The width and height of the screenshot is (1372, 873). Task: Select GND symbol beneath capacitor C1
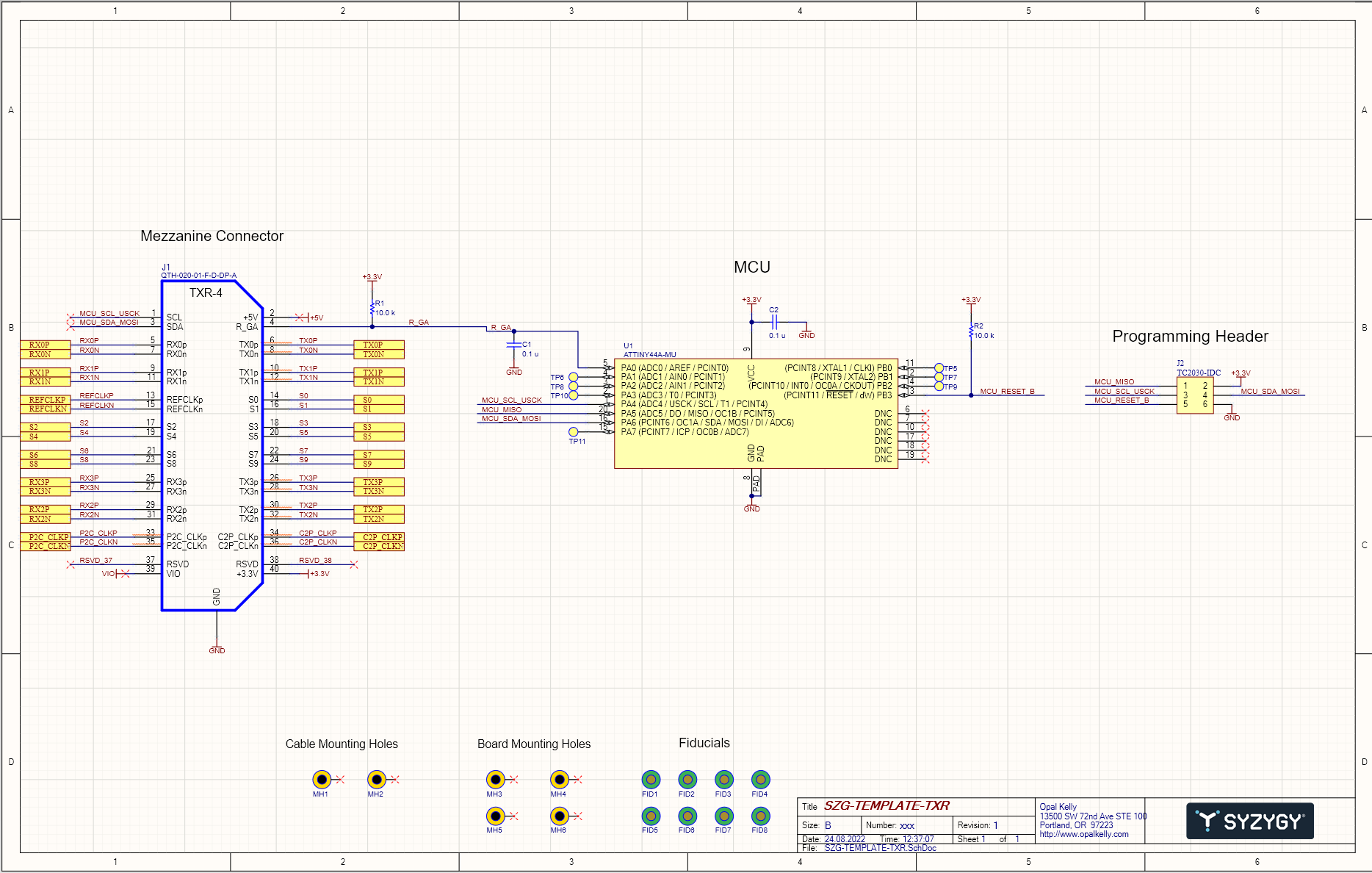pos(514,370)
